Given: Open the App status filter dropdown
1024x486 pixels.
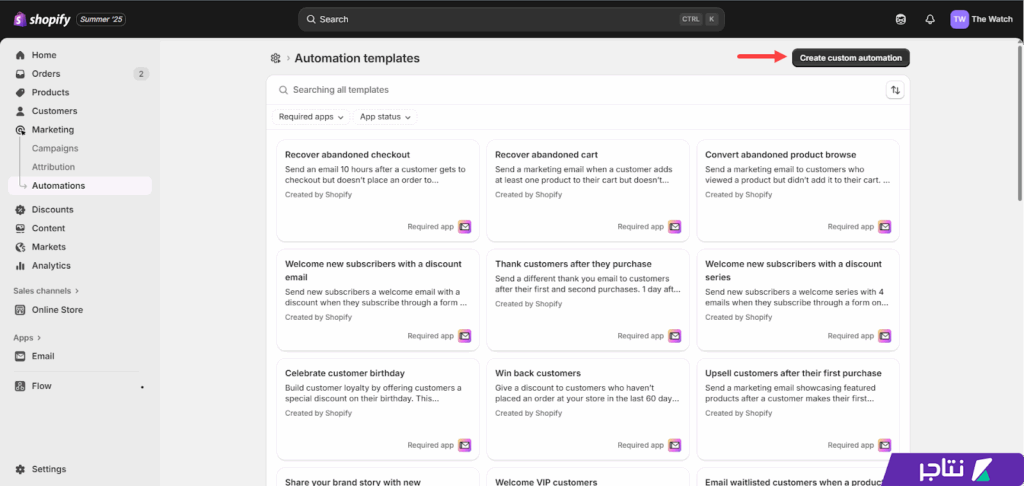Looking at the screenshot, I should point(385,117).
